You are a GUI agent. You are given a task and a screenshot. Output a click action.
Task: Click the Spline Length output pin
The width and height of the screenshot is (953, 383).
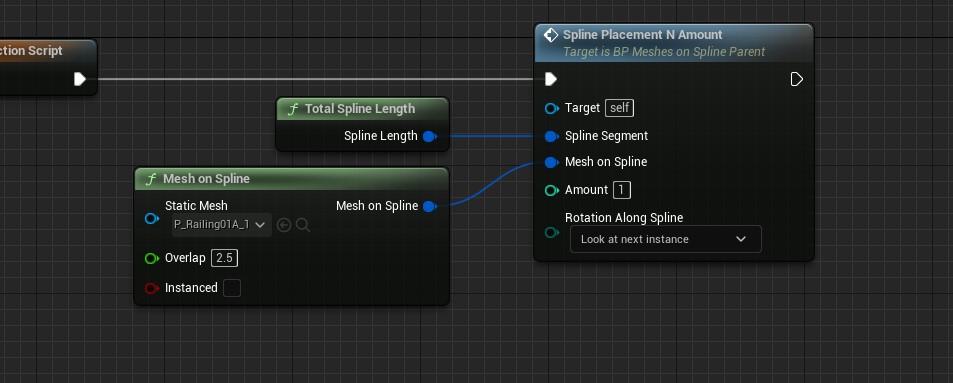[x=429, y=136]
